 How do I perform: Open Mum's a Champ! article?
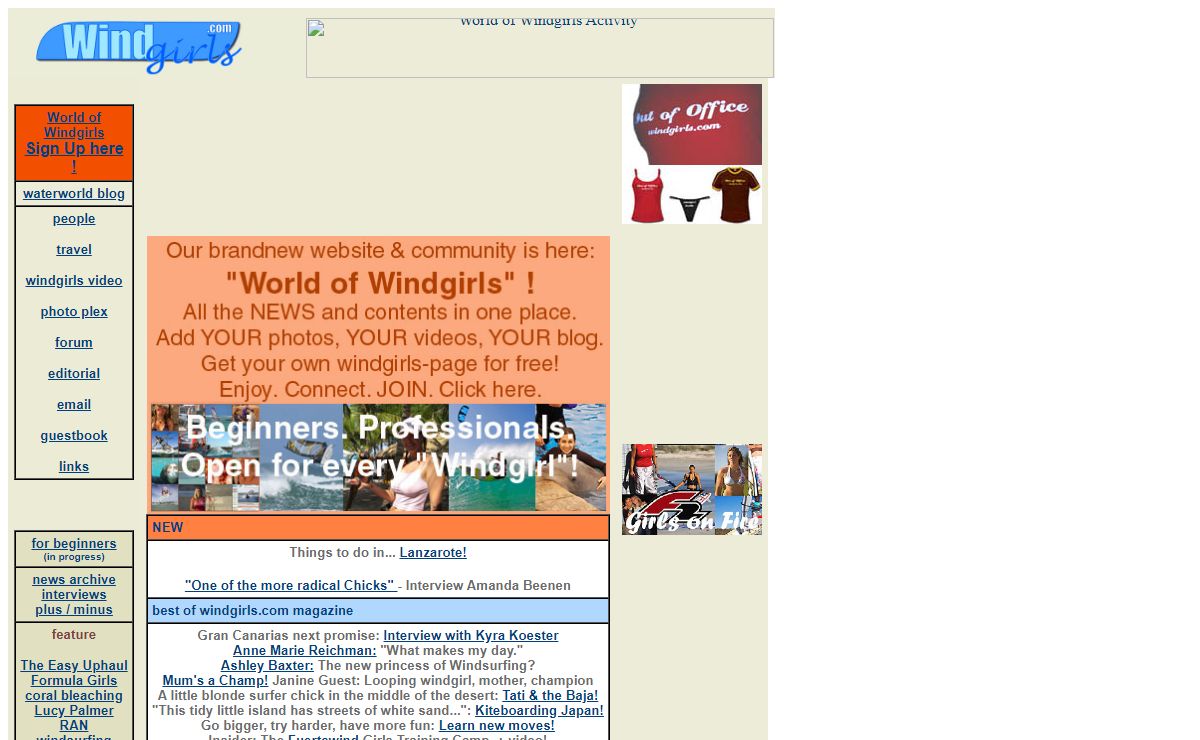[216, 681]
